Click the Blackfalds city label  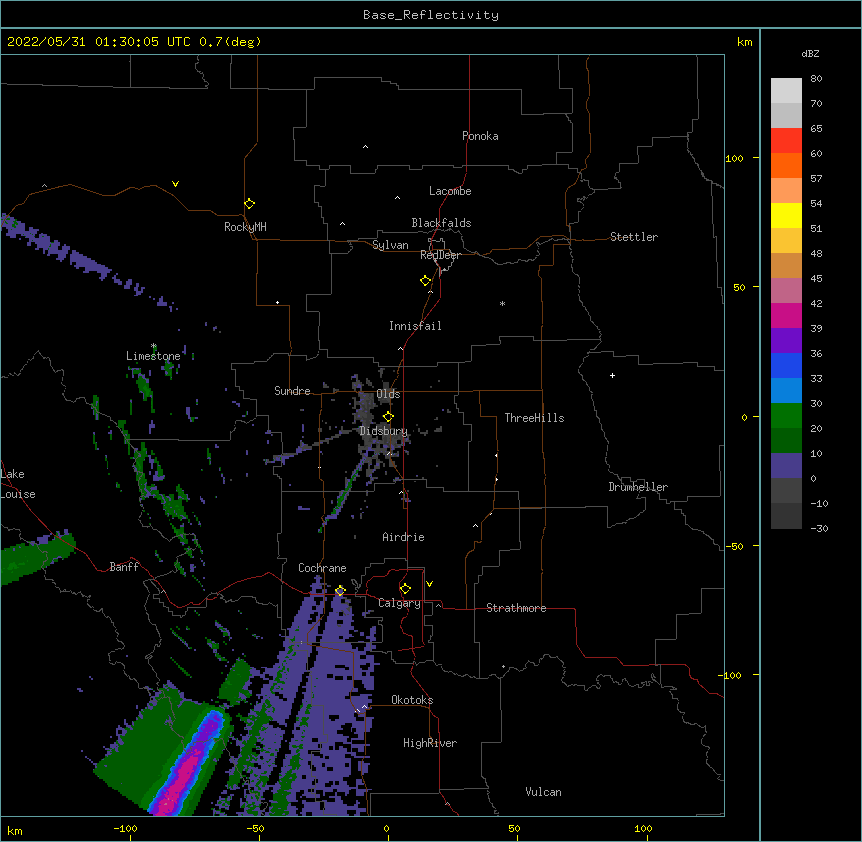pos(441,223)
